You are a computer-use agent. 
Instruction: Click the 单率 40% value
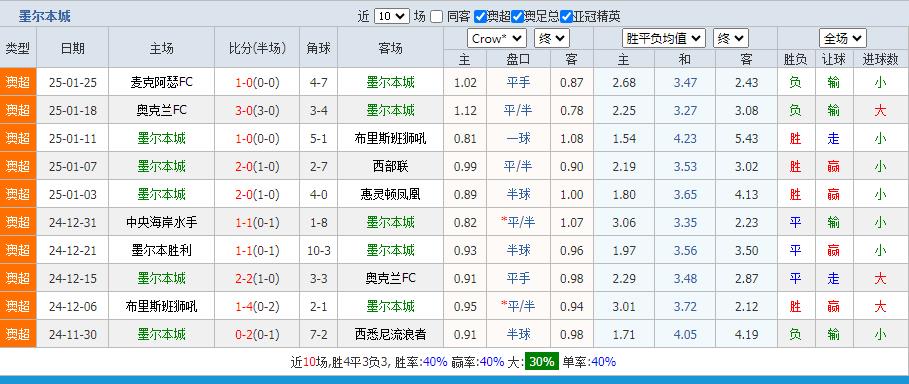tap(603, 362)
